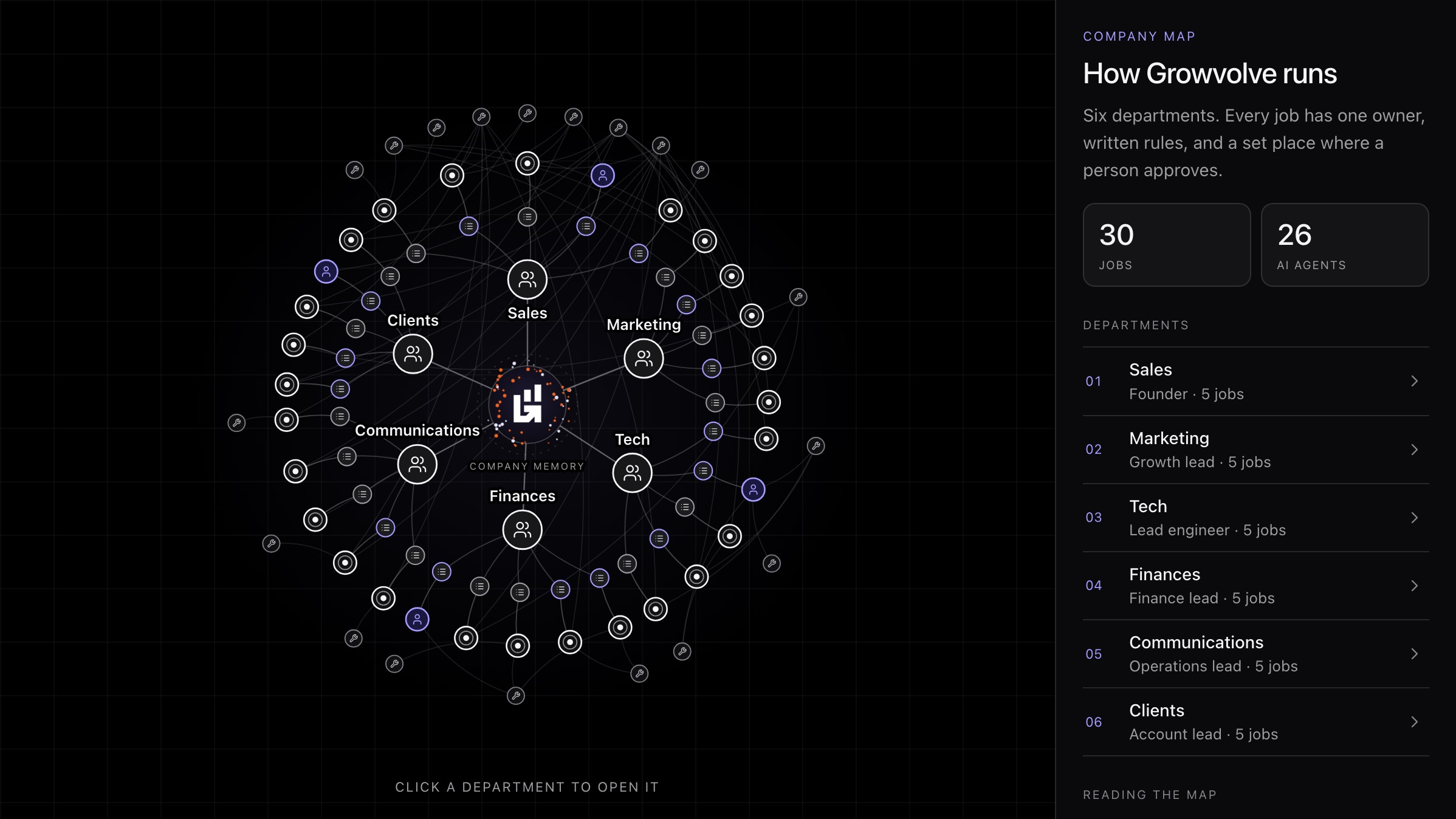Click the 'READING THE MAP' section label
This screenshot has height=819, width=1456.
coord(1150,795)
